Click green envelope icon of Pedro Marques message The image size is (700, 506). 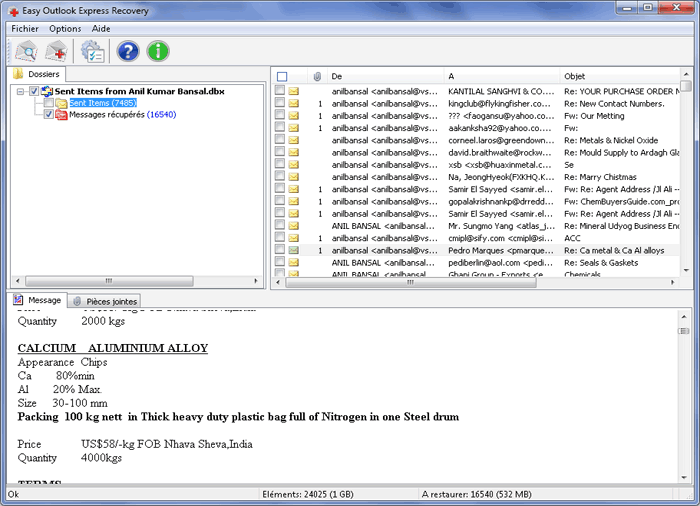coord(293,250)
